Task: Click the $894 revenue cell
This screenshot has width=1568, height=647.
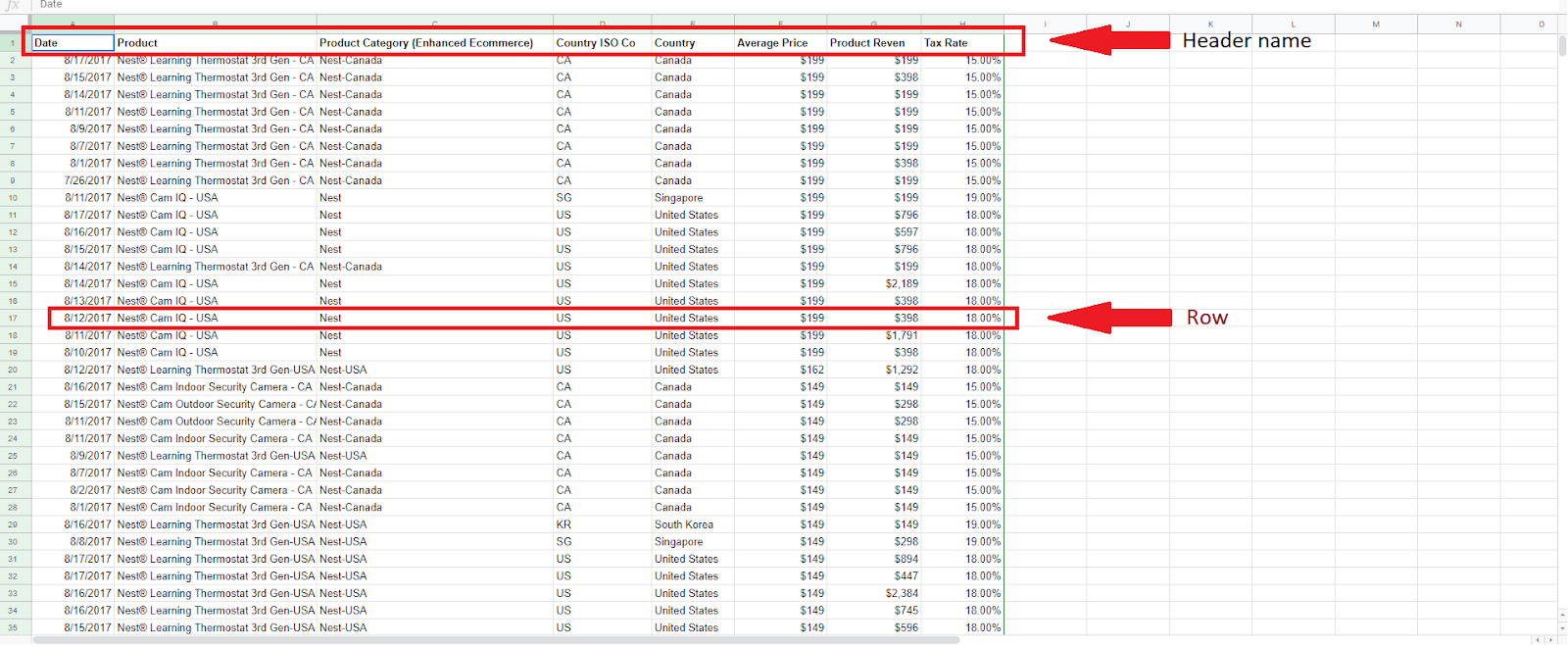Action: tap(873, 560)
